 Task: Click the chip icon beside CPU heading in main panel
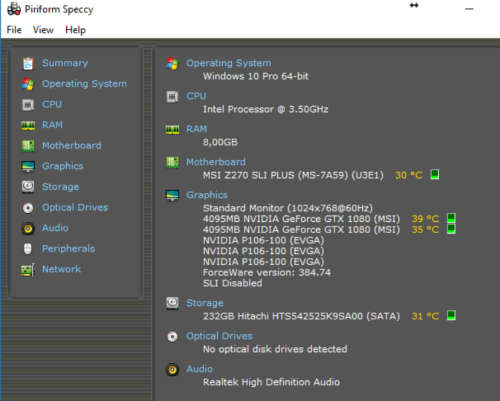[172, 97]
